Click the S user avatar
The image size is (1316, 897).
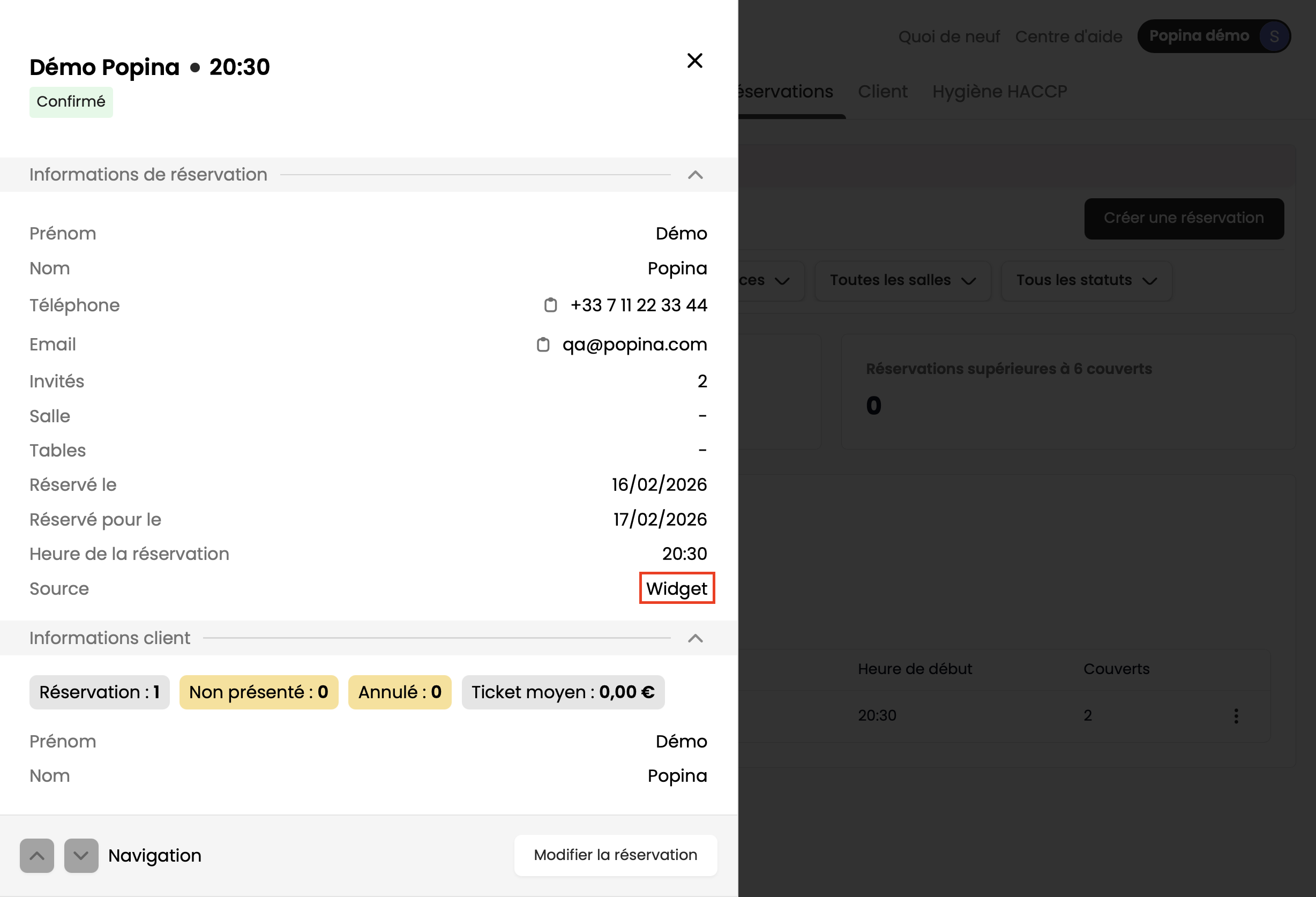pyautogui.click(x=1274, y=36)
